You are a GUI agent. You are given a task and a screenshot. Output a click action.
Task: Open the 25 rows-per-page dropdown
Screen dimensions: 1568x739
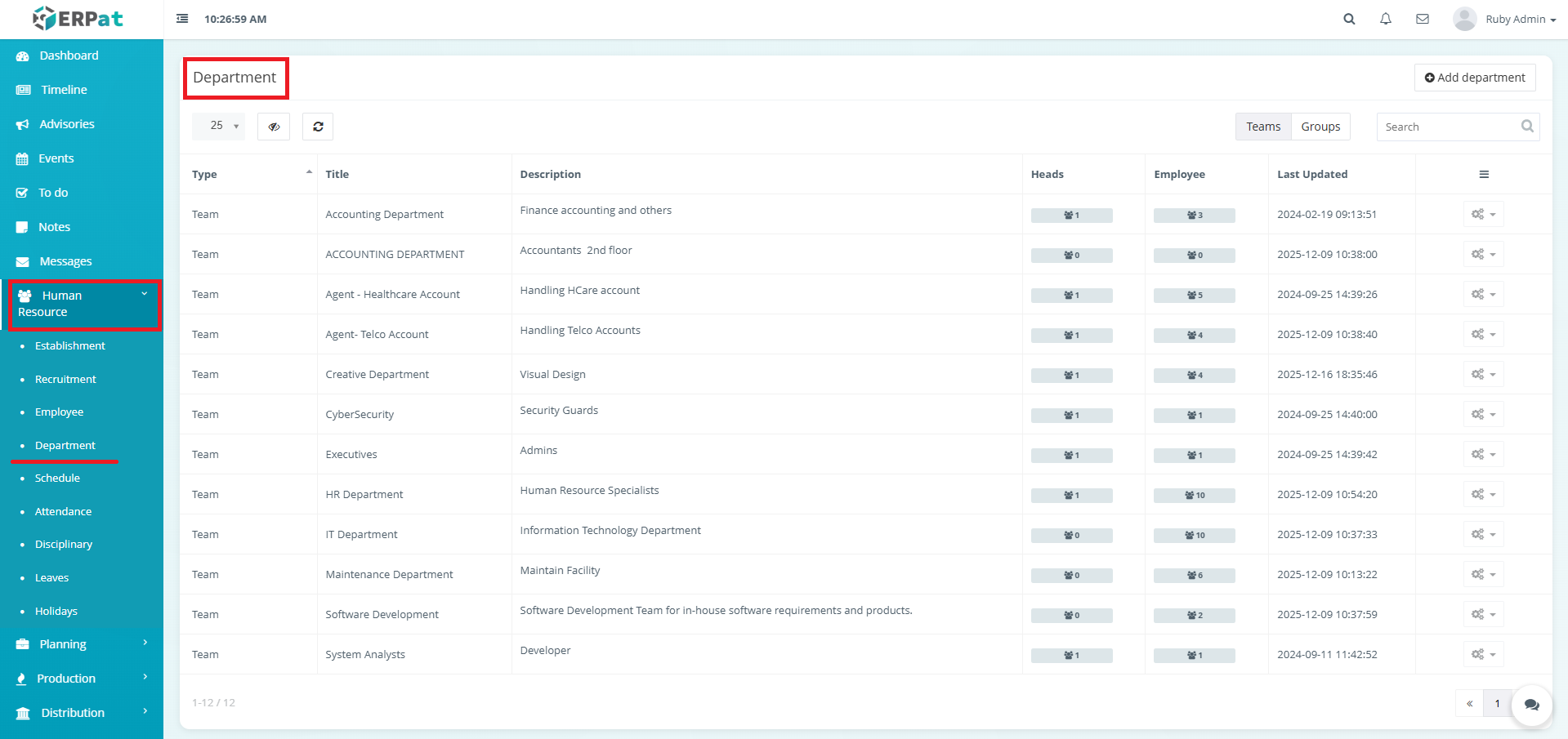pos(219,126)
